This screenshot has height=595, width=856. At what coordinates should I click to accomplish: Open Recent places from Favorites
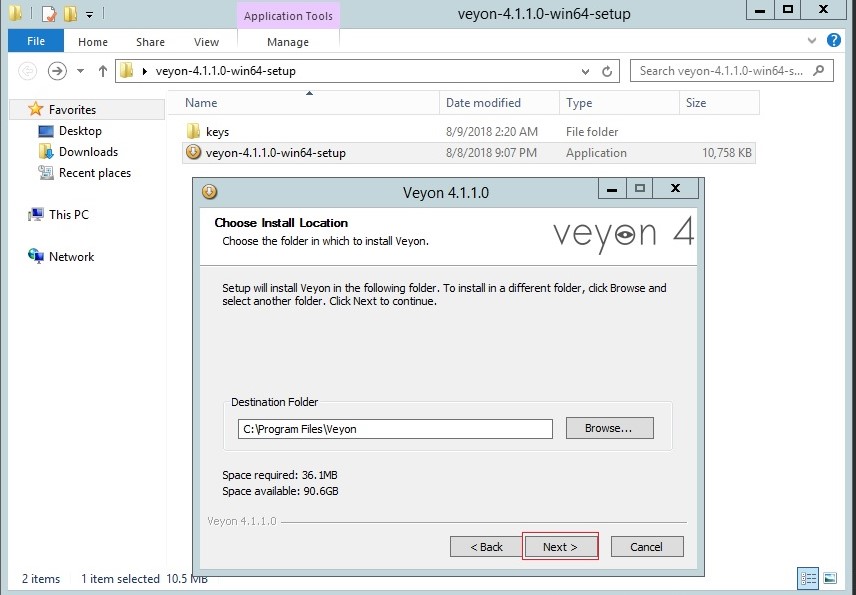click(94, 173)
